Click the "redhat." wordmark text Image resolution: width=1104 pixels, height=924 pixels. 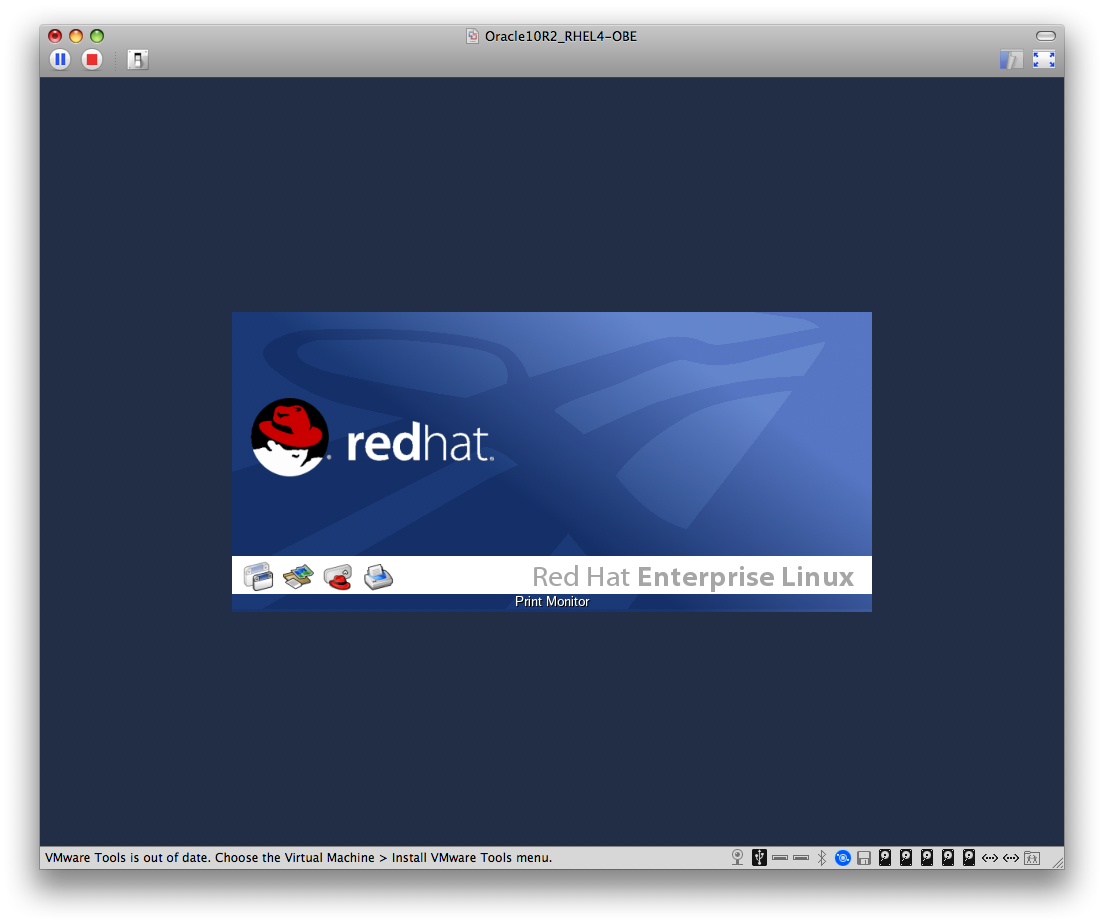click(420, 443)
